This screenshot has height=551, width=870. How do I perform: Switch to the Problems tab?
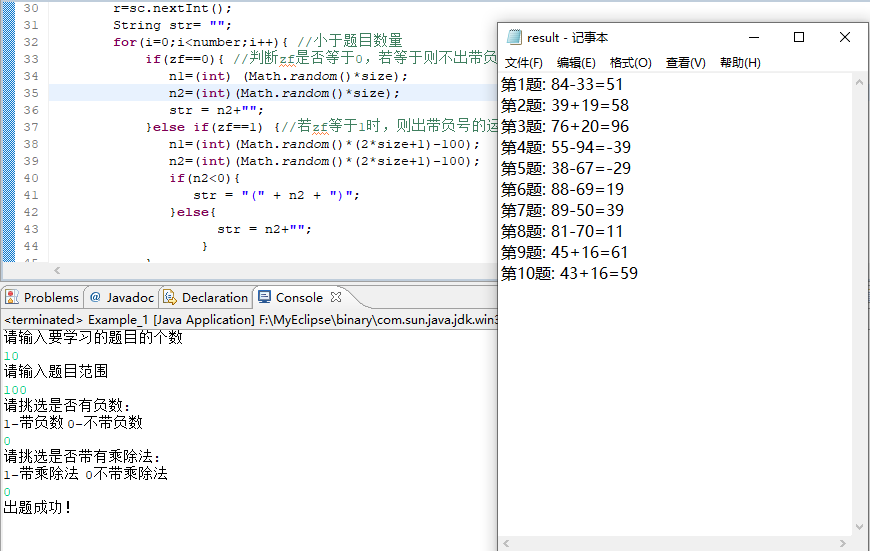pos(43,297)
